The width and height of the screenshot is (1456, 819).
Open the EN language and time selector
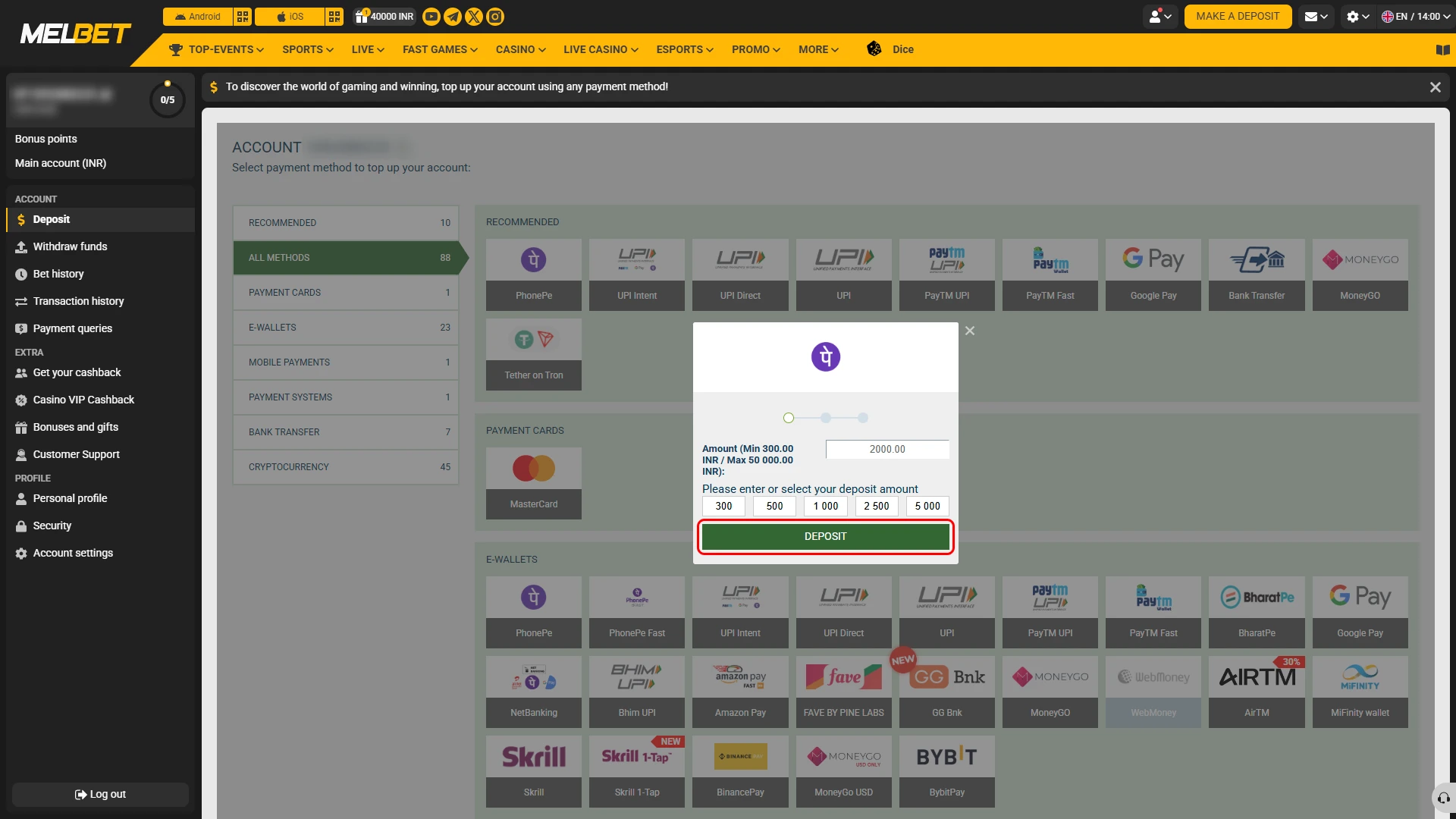[x=1415, y=17]
